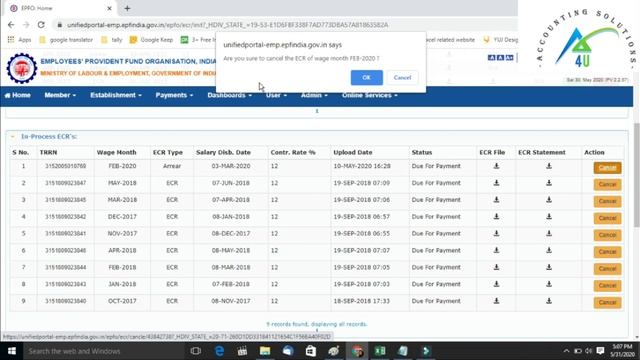Download ECR statement for MAY-2018 row
This screenshot has width=640, height=360.
pos(549,183)
